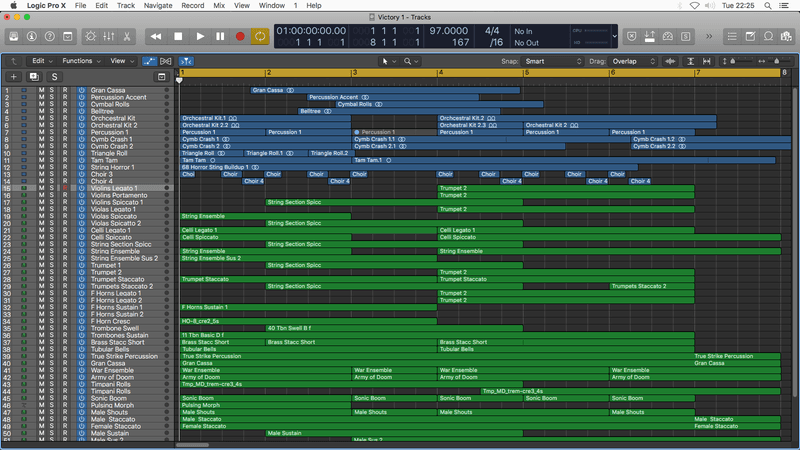The image size is (800, 450).
Task: Open the Library panel button
Action: point(14,36)
